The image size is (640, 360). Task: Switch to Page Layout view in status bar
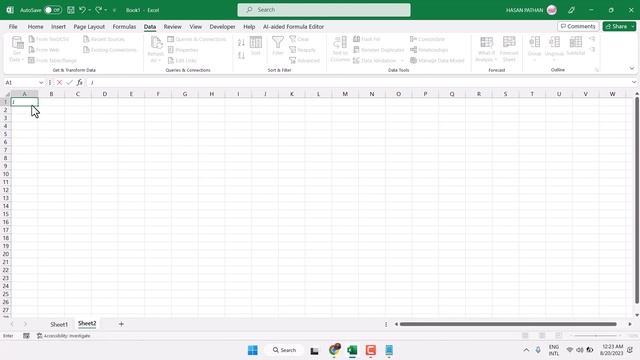542,336
